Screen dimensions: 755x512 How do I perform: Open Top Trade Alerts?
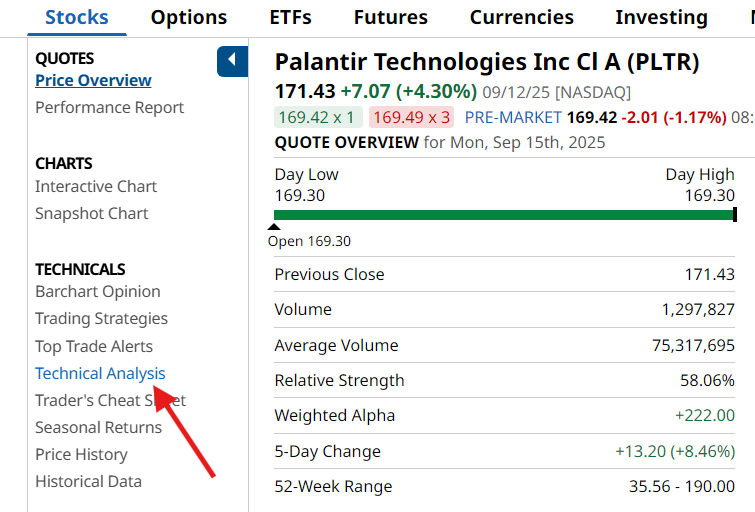tap(94, 346)
